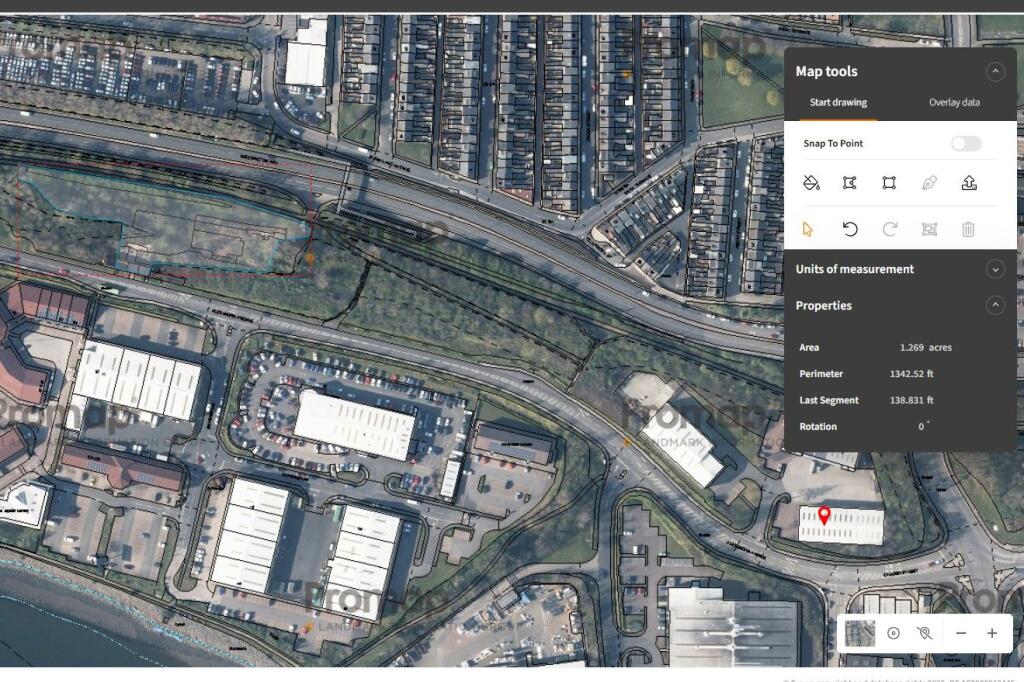Viewport: 1024px width, 682px height.
Task: Delete shape with the trash icon
Action: point(968,229)
